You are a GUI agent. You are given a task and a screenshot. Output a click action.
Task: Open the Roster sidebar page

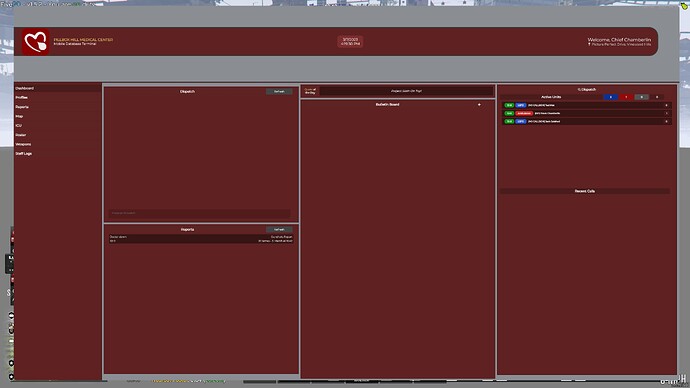pyautogui.click(x=58, y=135)
